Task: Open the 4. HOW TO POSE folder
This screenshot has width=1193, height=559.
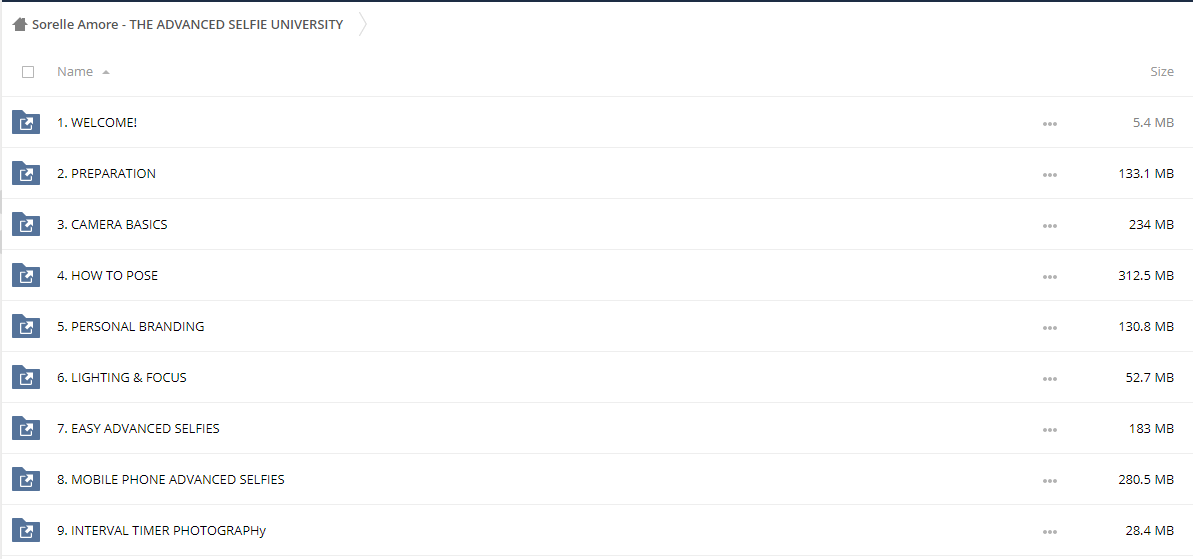Action: pyautogui.click(x=107, y=275)
